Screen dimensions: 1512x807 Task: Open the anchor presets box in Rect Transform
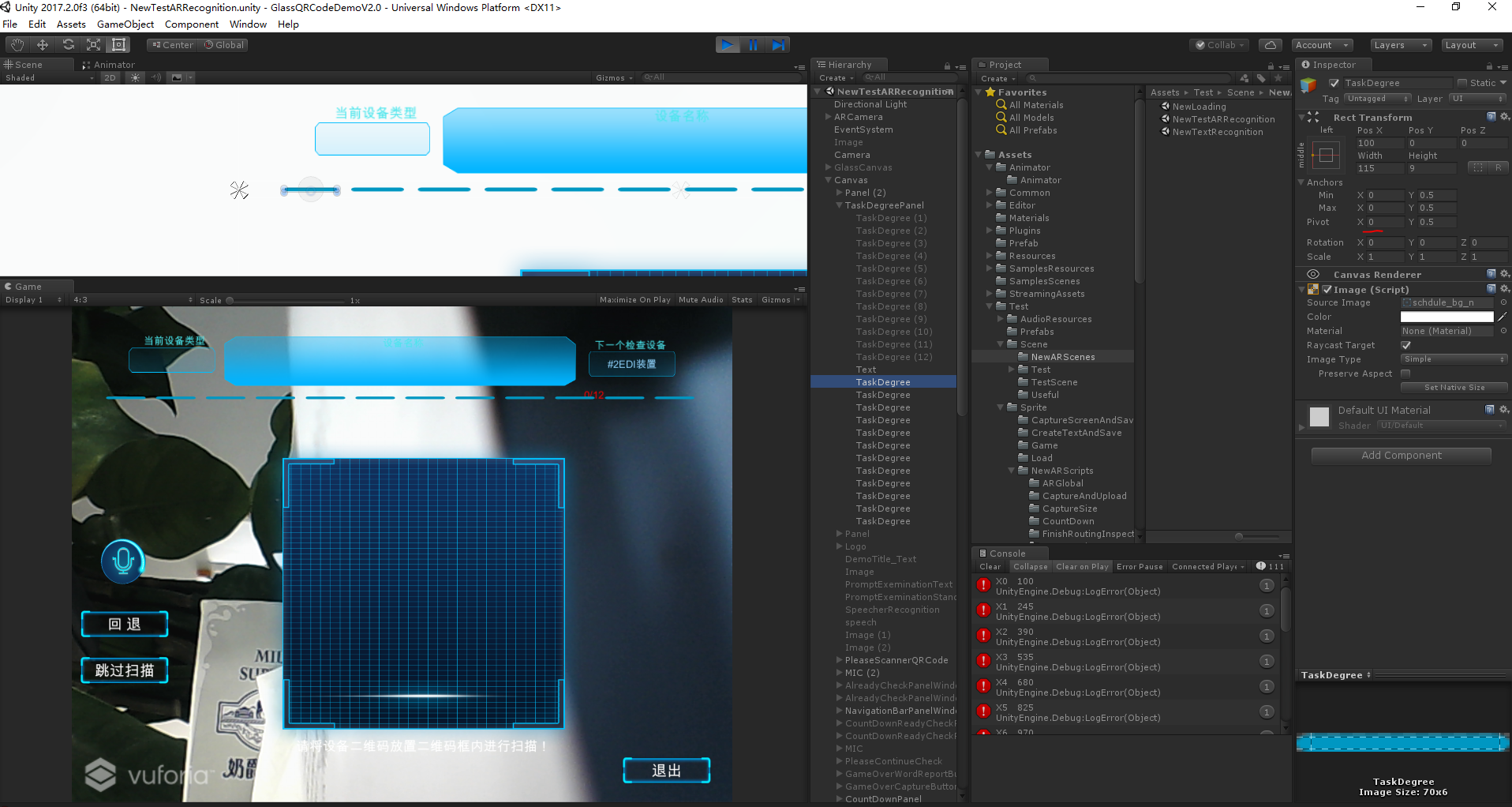(x=1326, y=156)
